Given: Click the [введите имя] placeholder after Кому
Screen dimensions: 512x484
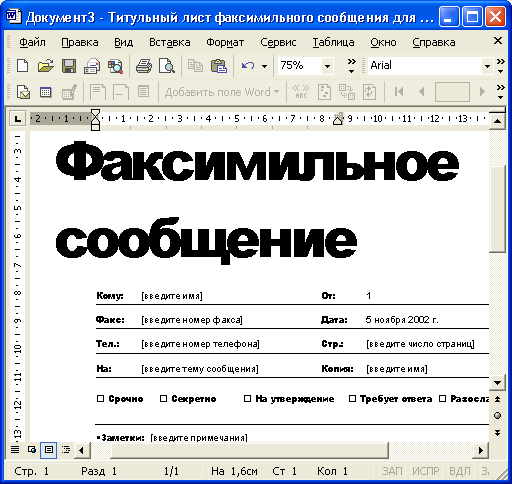Looking at the screenshot, I should pos(172,296).
